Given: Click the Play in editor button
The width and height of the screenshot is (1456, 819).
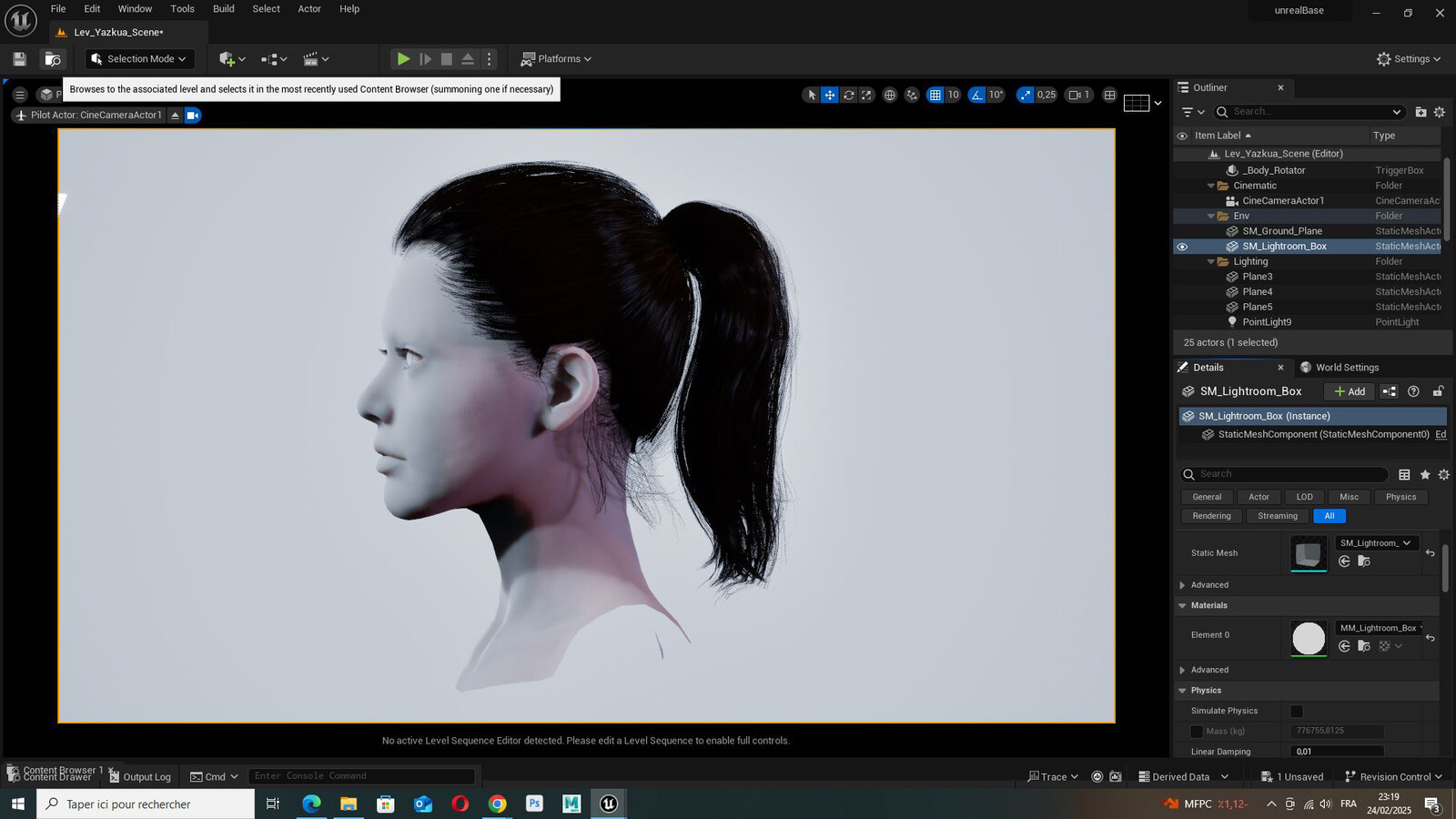Looking at the screenshot, I should pos(403,59).
